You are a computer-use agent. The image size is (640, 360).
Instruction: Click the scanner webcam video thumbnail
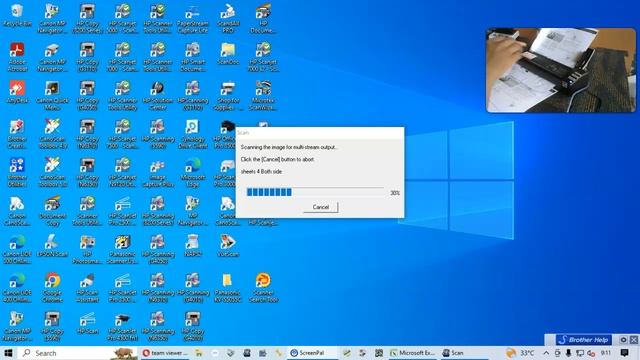point(561,70)
